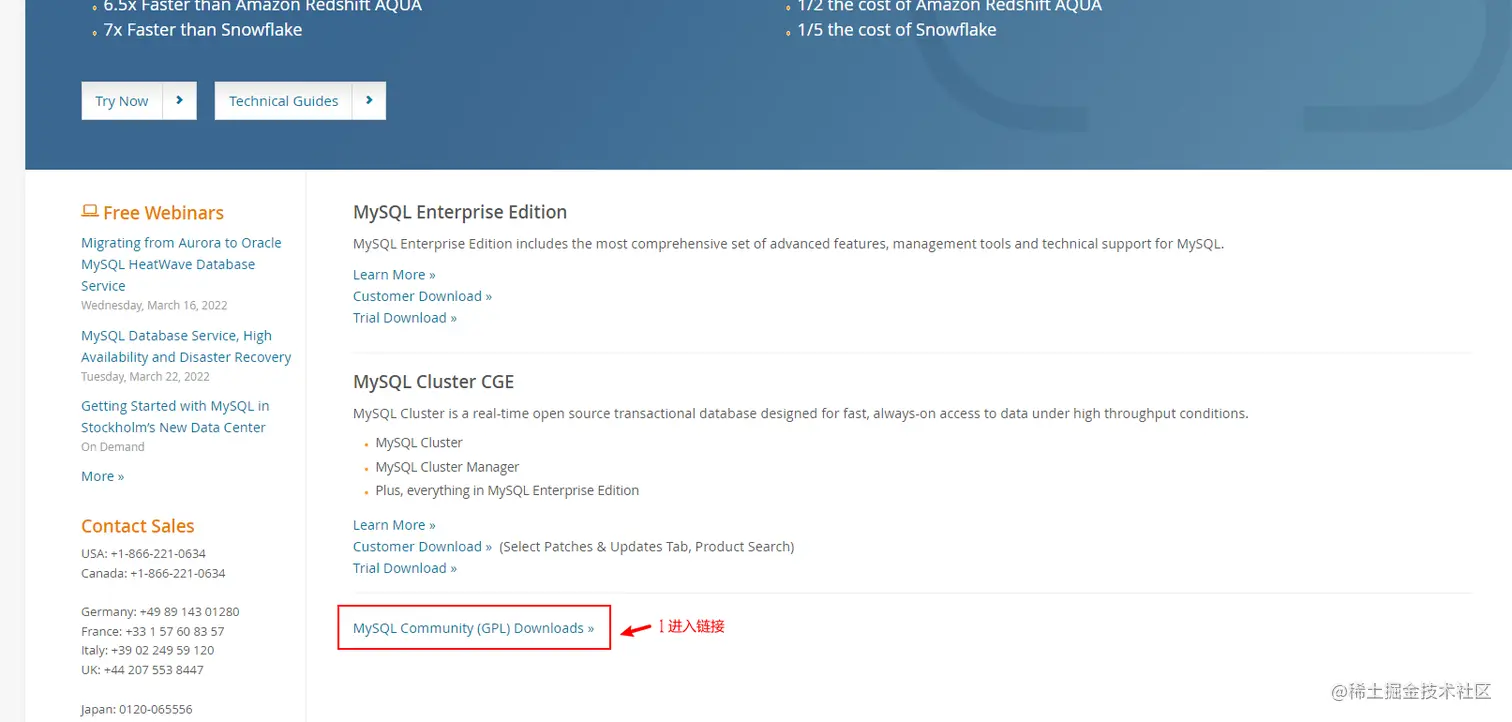This screenshot has width=1512, height=722.
Task: Click 'Select Patches & Updates Tab, Product Search' note
Action: click(x=647, y=547)
